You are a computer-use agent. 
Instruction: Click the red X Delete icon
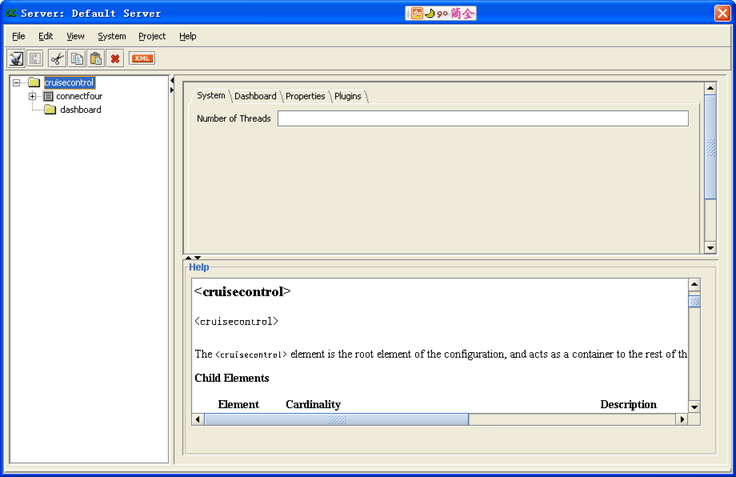pos(115,59)
